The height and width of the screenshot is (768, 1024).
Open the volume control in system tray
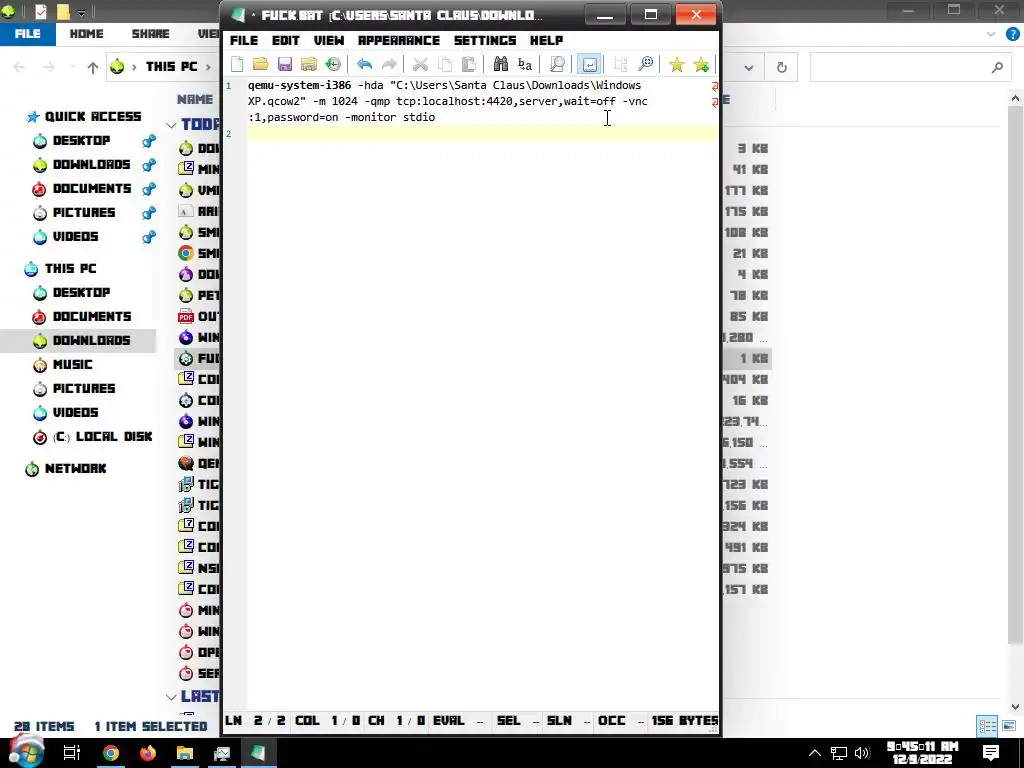862,753
